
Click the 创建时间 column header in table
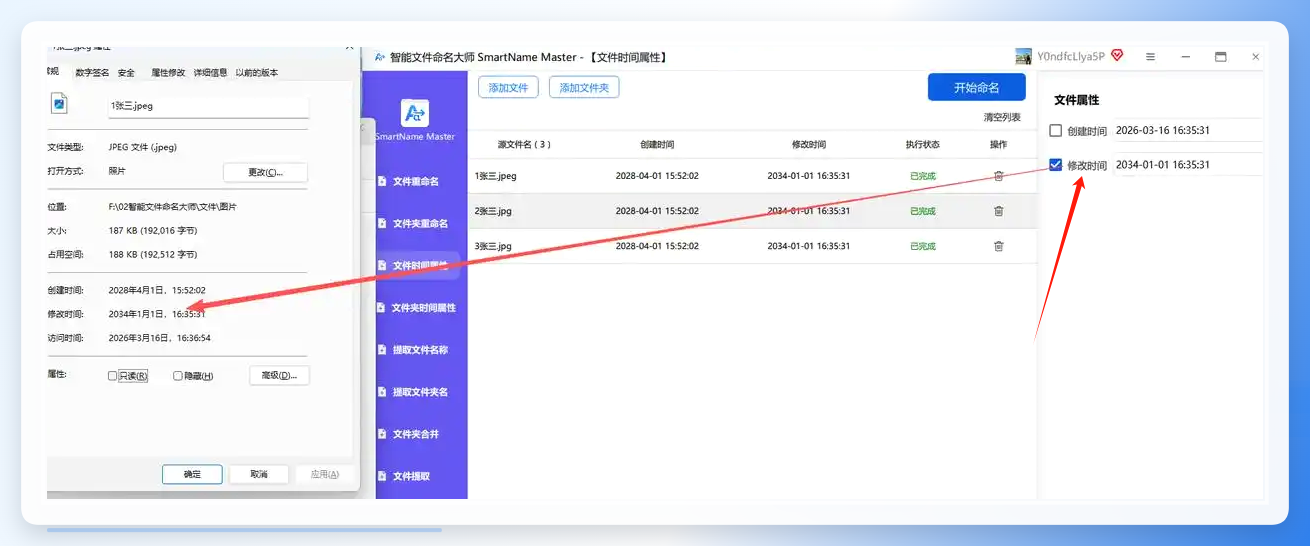pyautogui.click(x=657, y=144)
